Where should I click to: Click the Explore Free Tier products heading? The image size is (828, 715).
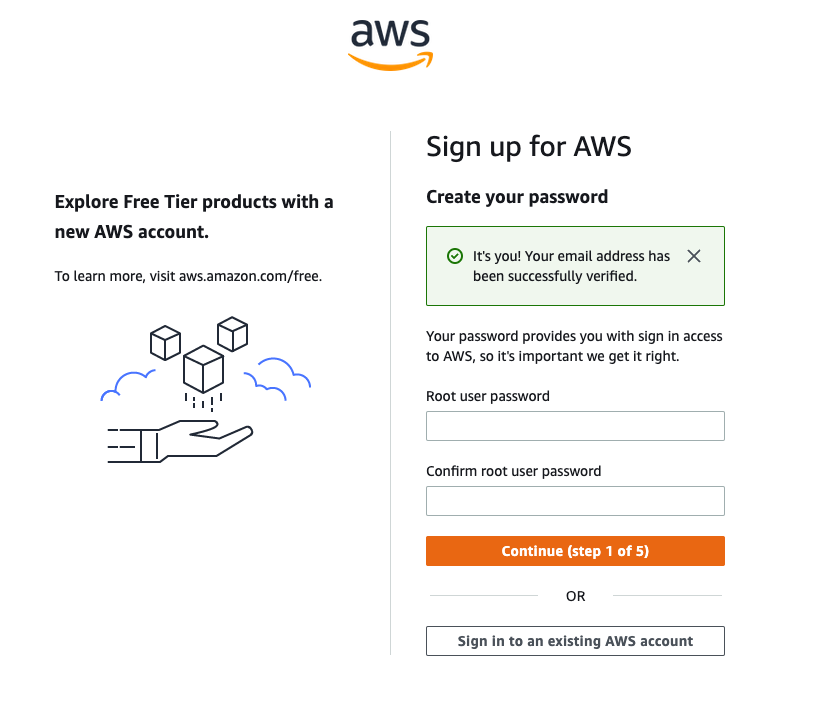pyautogui.click(x=193, y=215)
